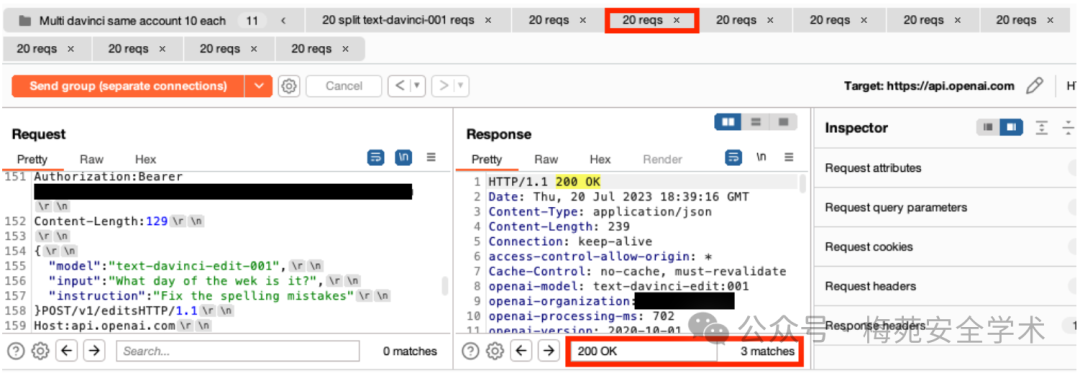Image resolution: width=1080 pixels, height=373 pixels.
Task: Jump to next Response search match
Action: 548,351
